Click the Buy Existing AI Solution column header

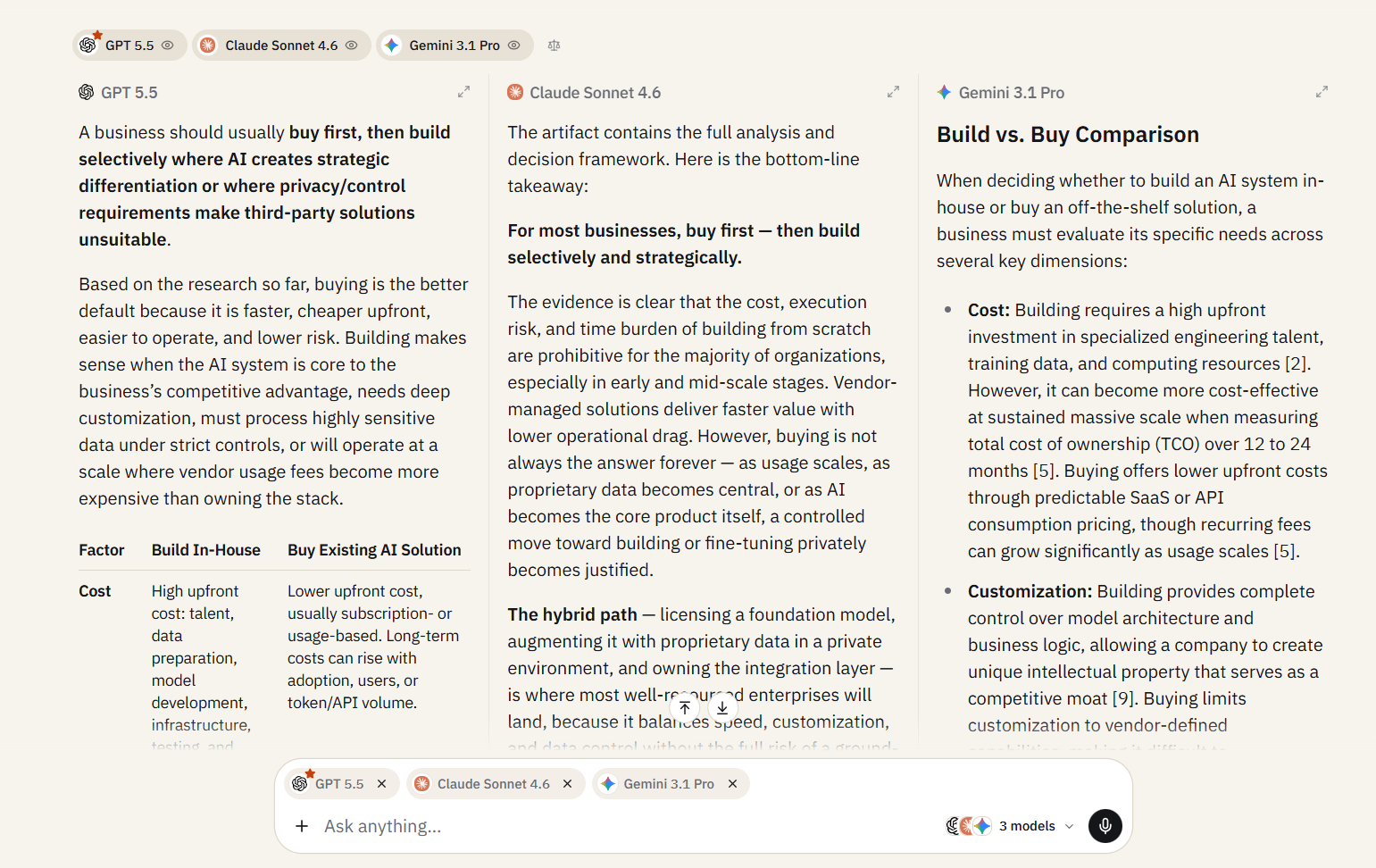point(374,550)
